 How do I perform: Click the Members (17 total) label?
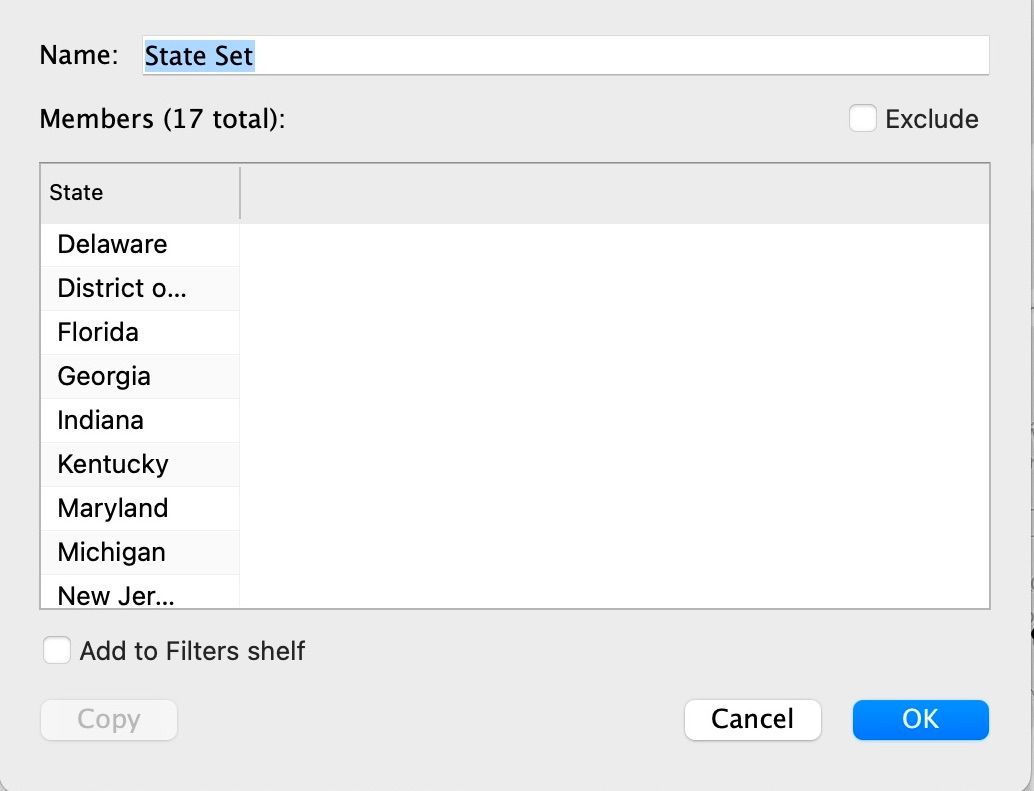[162, 119]
